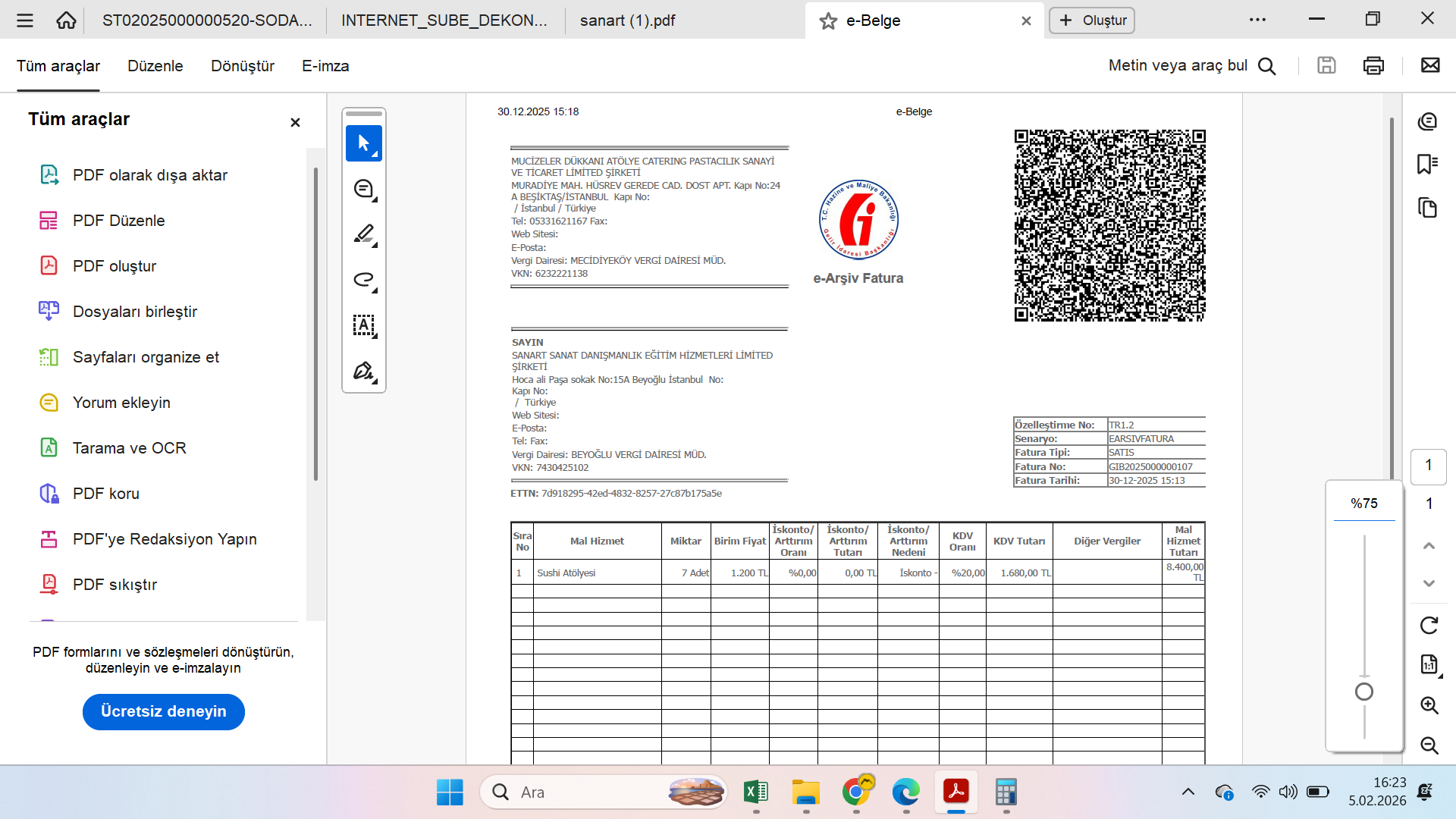The height and width of the screenshot is (819, 1456).
Task: Click the Ücretsiz deneyin button
Action: (x=164, y=711)
